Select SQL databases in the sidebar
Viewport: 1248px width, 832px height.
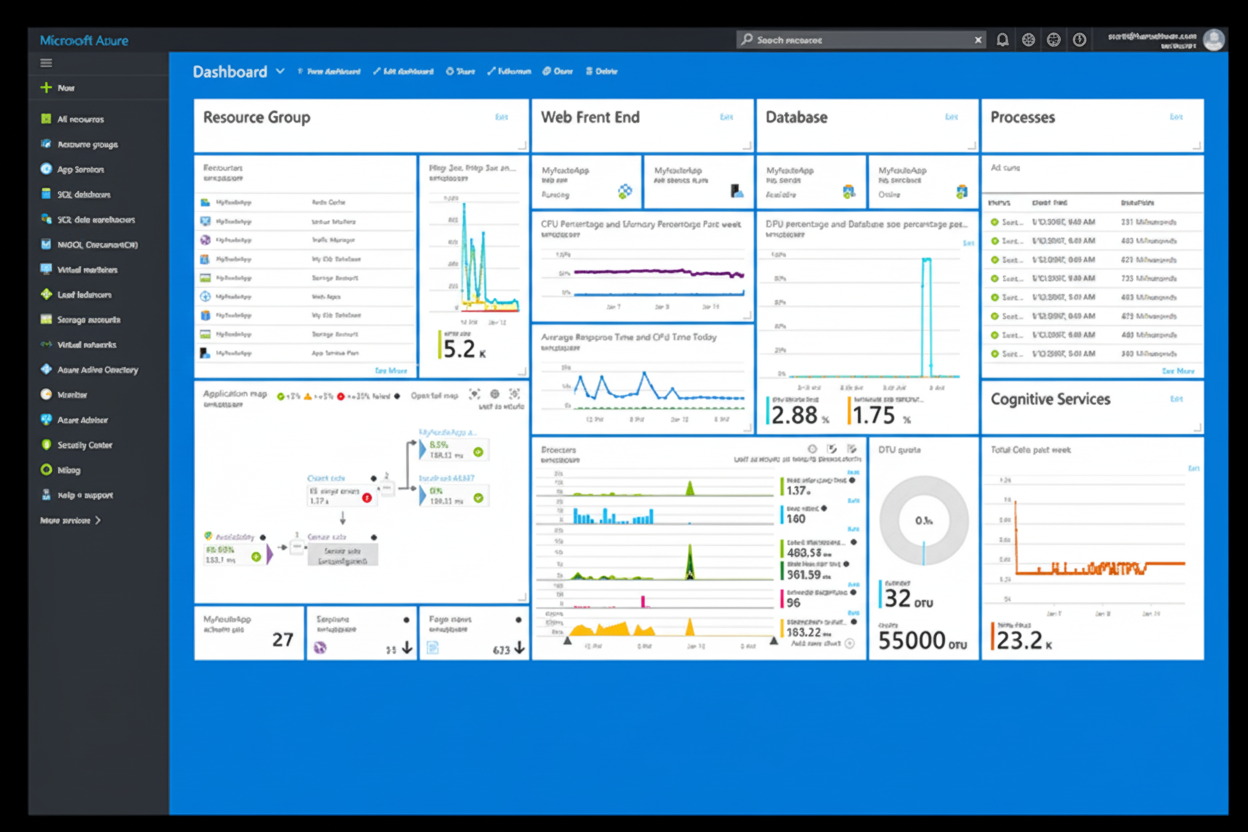80,194
